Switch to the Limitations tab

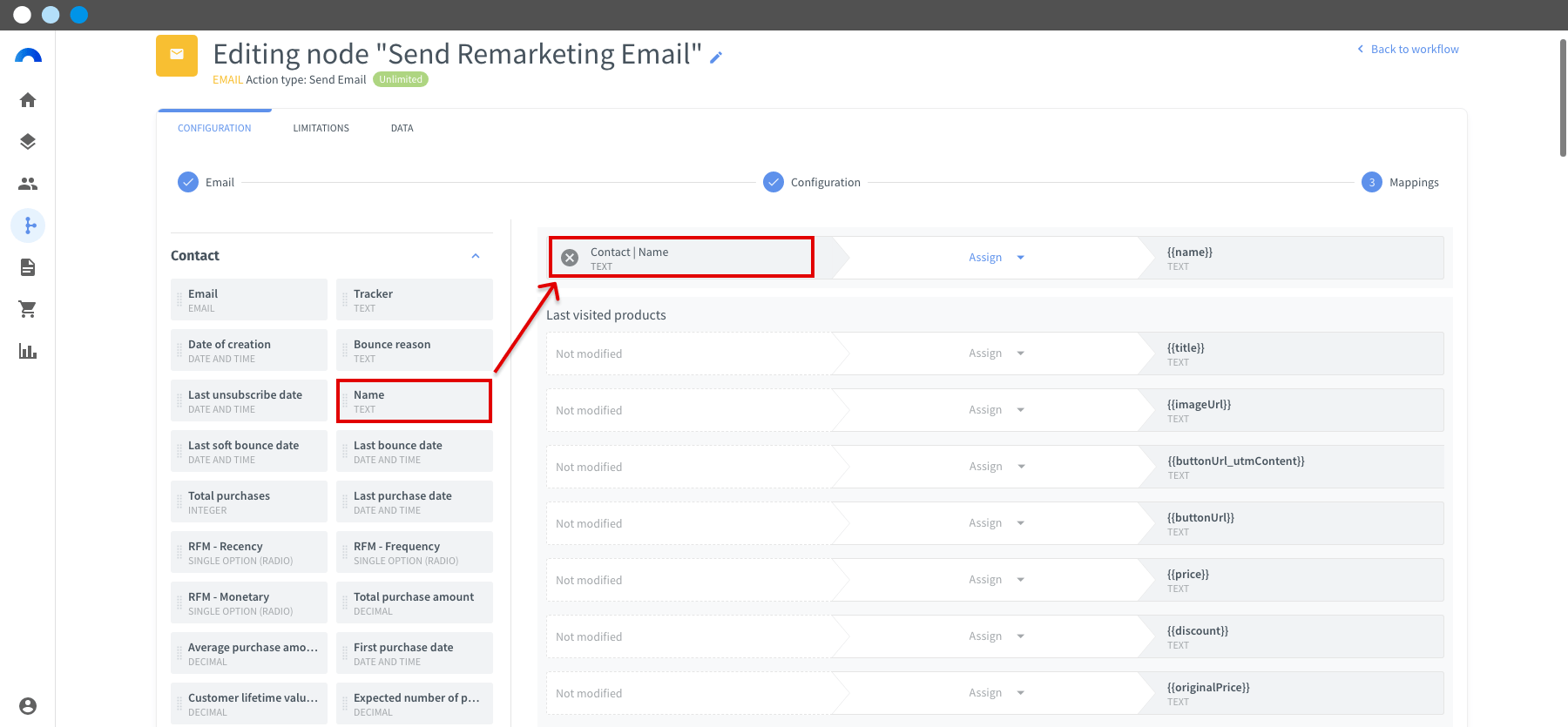321,128
